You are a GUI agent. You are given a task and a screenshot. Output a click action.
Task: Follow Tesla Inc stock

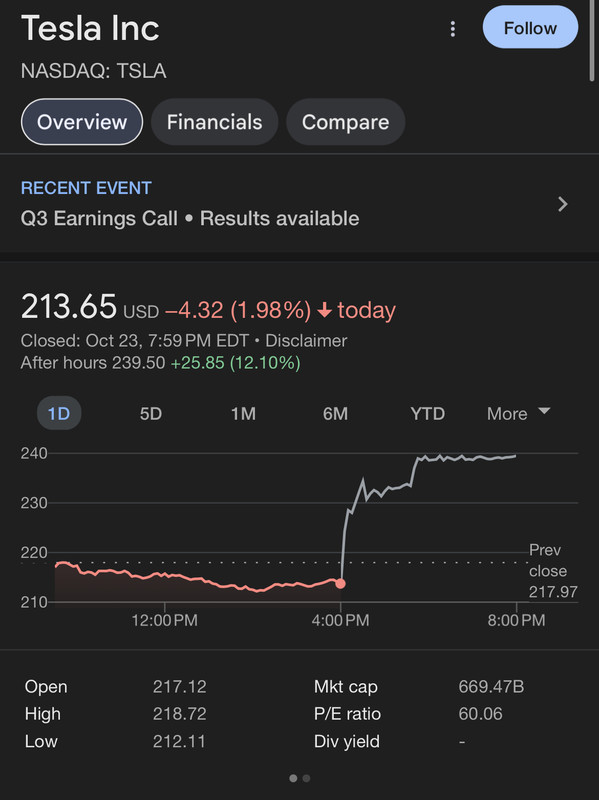coord(530,28)
